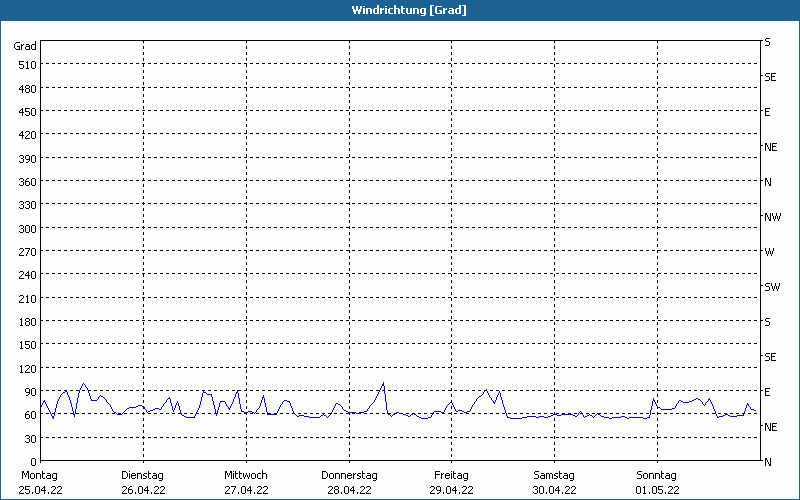The image size is (800, 500).
Task: Select the 0 y-axis tick label
Action: click(34, 462)
